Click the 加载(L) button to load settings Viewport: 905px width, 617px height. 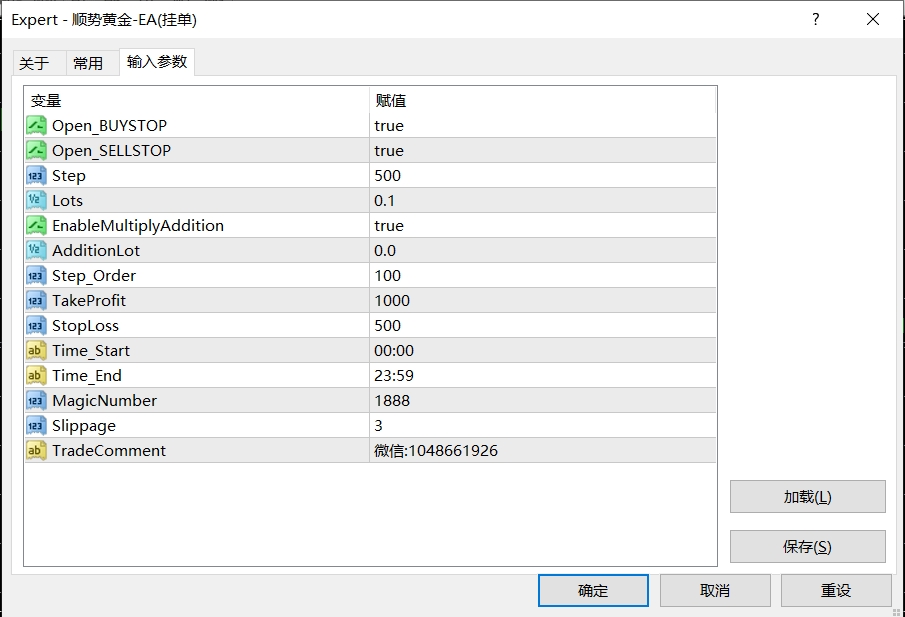tap(807, 496)
